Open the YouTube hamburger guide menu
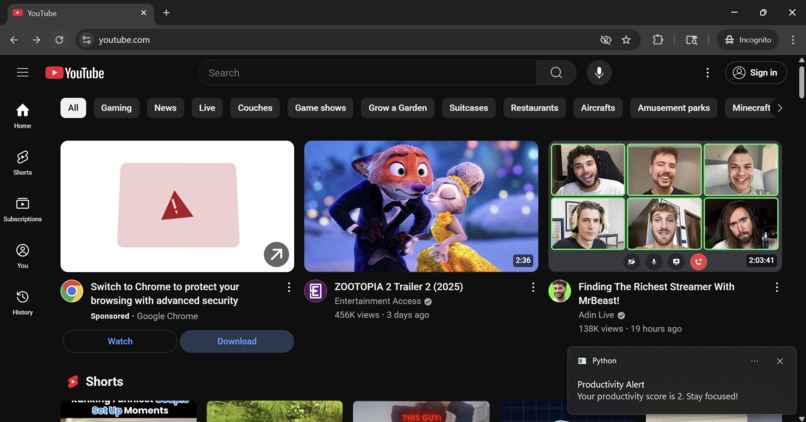This screenshot has width=806, height=422. point(23,72)
